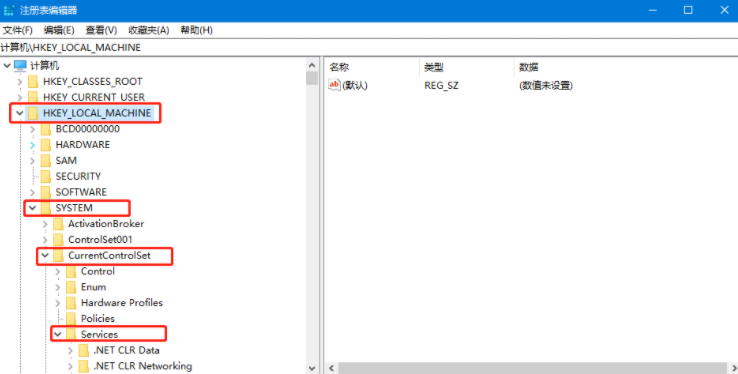Viewport: 738px width, 374px height.
Task: Click the ControlSet001 folder icon
Action: click(x=58, y=239)
